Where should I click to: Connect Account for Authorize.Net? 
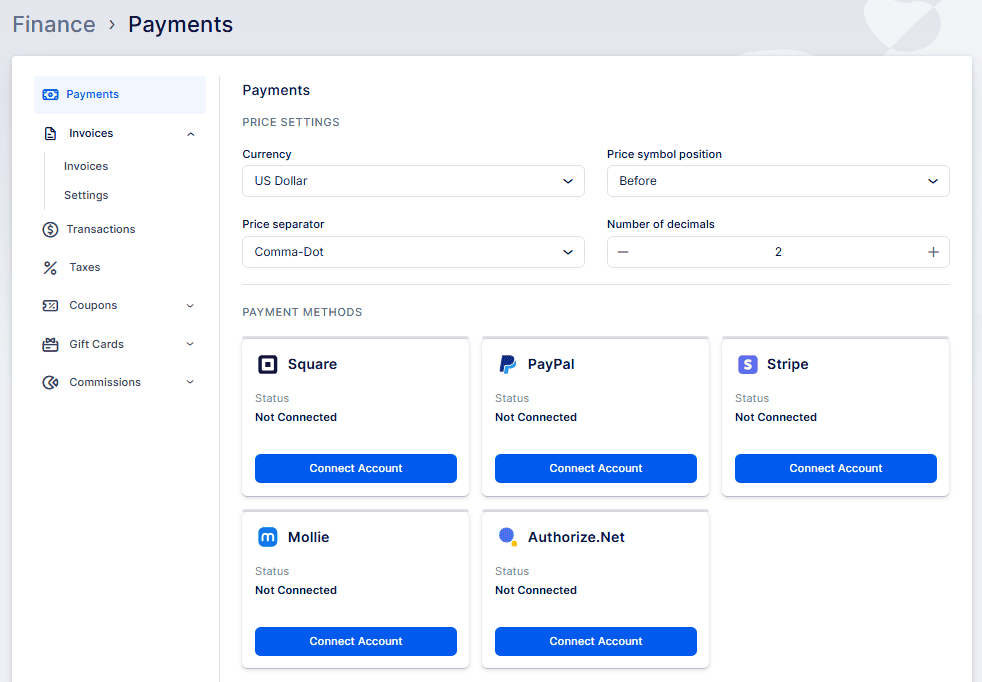(x=596, y=641)
